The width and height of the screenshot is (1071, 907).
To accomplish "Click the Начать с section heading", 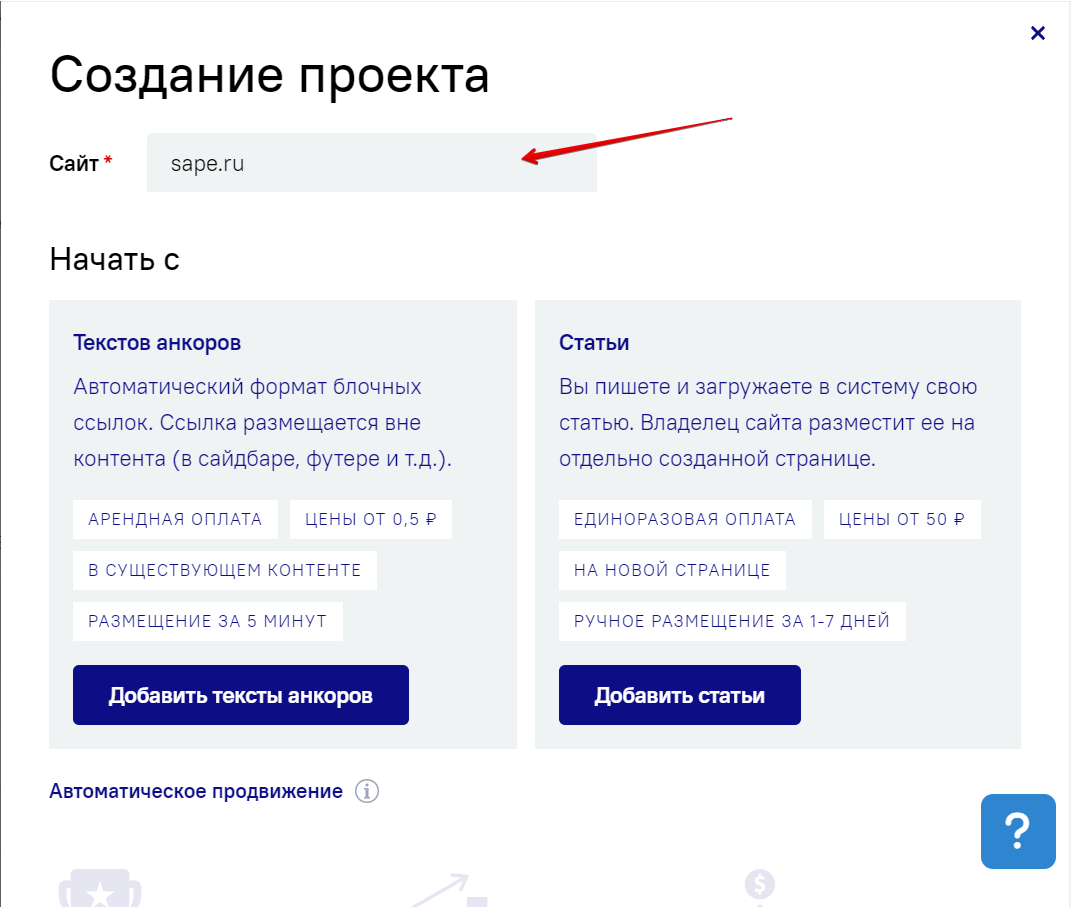I will 114,260.
